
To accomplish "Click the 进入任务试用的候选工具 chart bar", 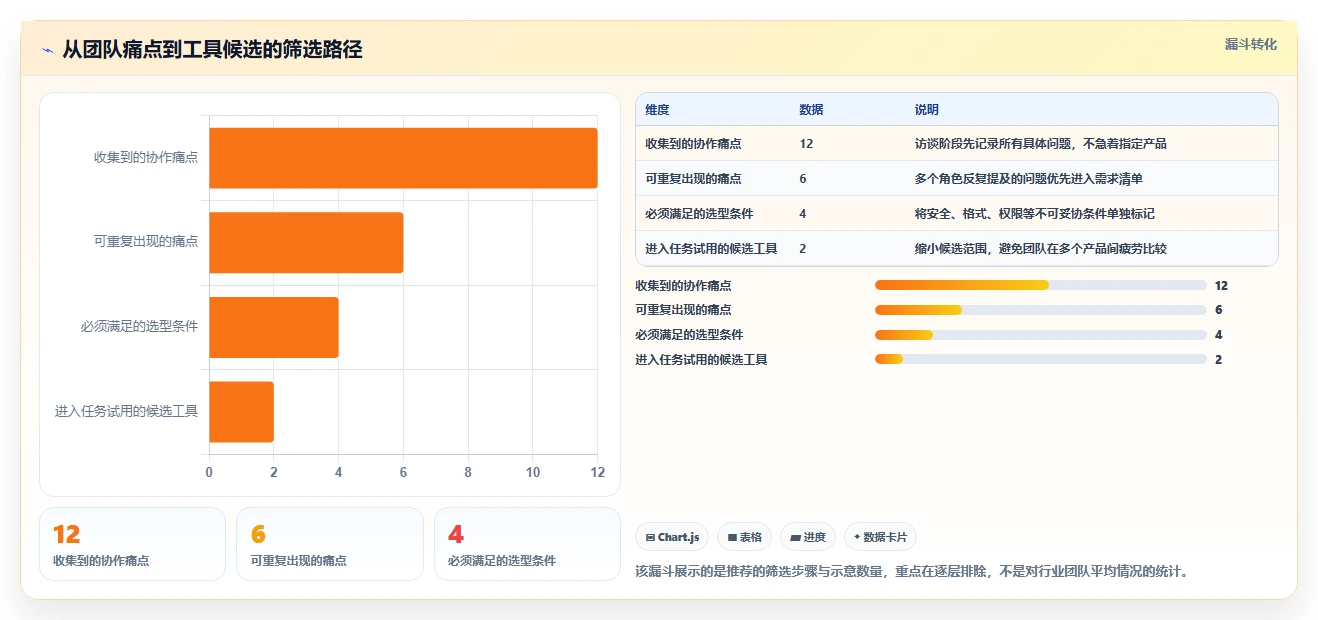I will click(241, 412).
